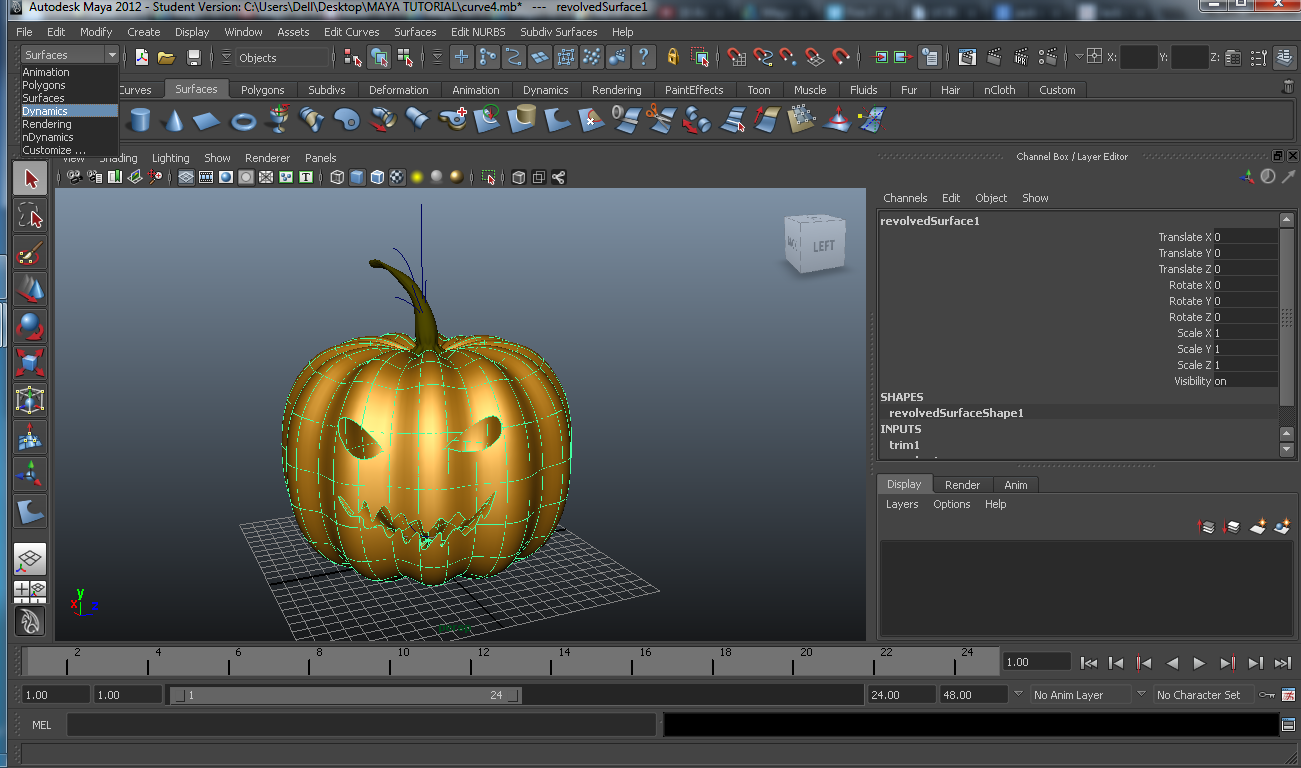Open the Anim layer tab
This screenshot has width=1301, height=768.
(1016, 485)
